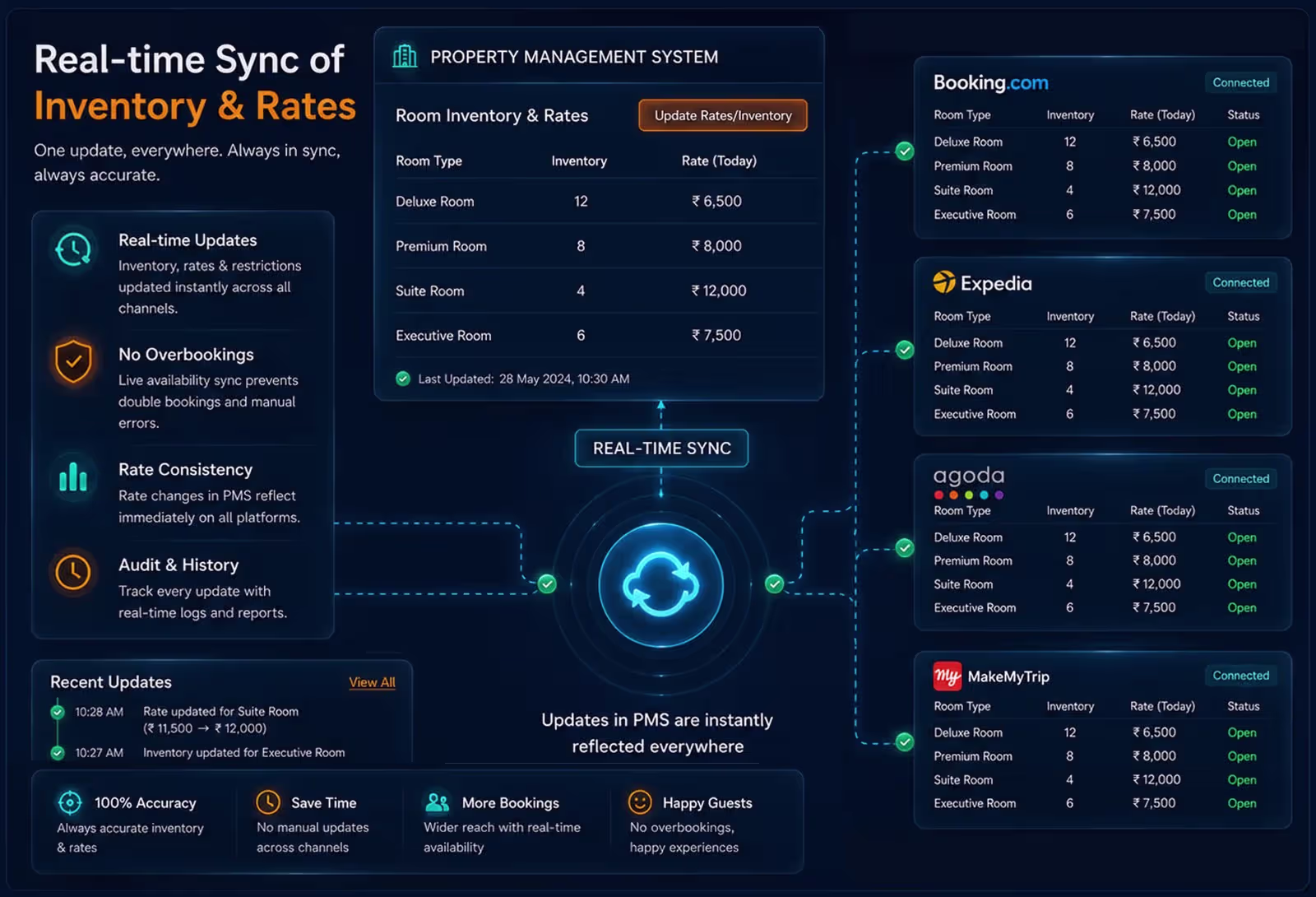Select the Premium Room row in PMS table
This screenshot has width=1316, height=897.
click(x=605, y=246)
